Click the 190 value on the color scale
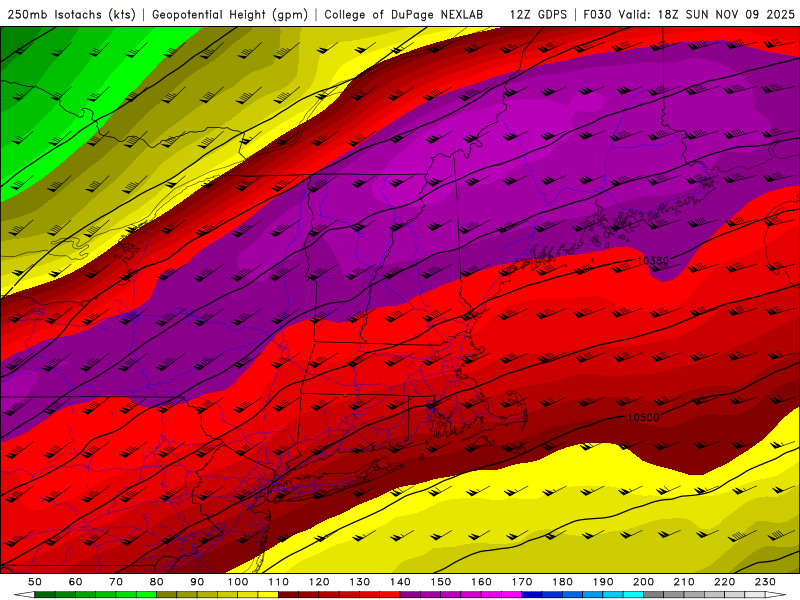The image size is (800, 600). (603, 582)
